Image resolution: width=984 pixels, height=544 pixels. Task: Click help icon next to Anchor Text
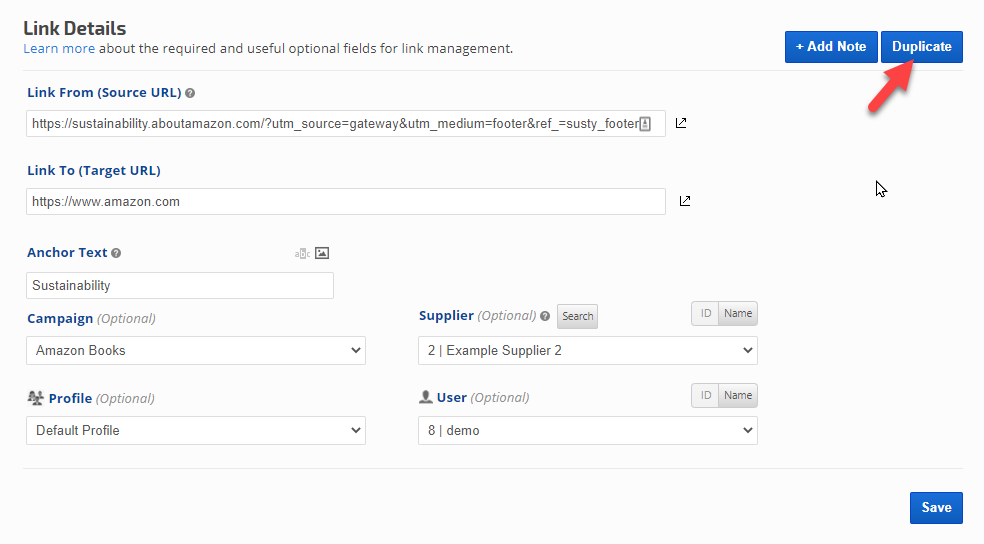tap(116, 253)
